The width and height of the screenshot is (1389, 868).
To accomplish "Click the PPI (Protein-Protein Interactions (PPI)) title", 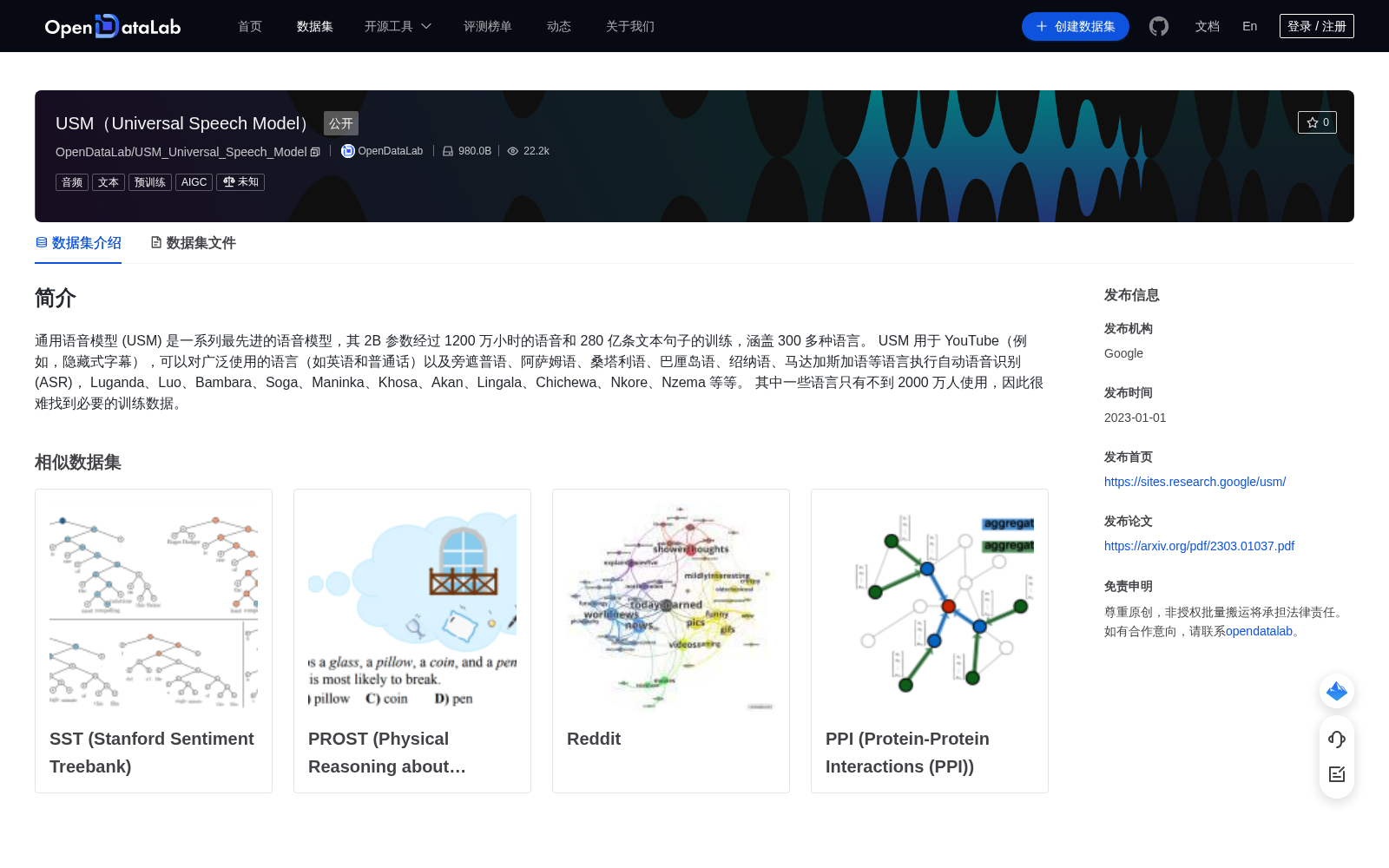I will pos(907,753).
